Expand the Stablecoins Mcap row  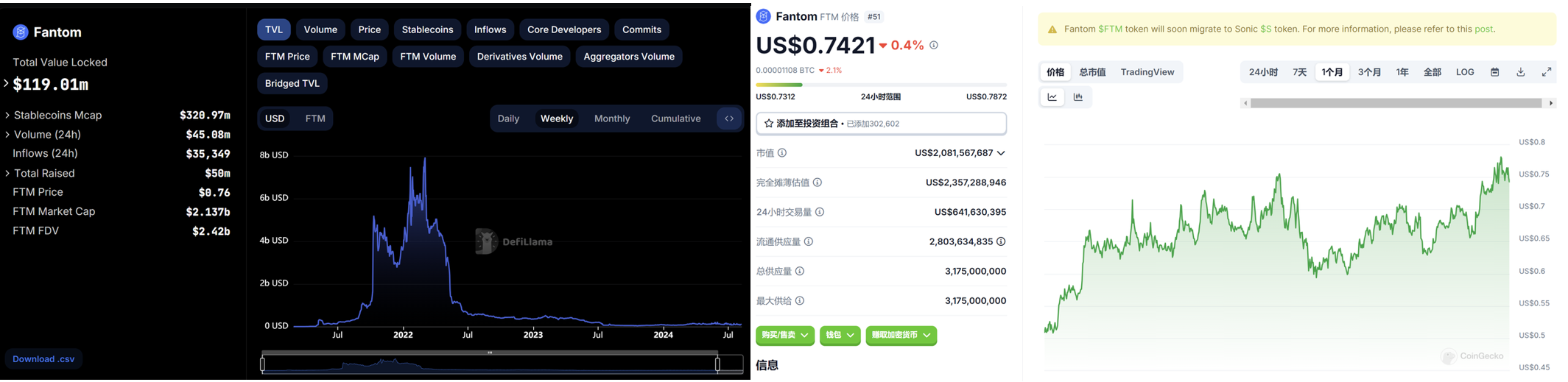point(7,116)
